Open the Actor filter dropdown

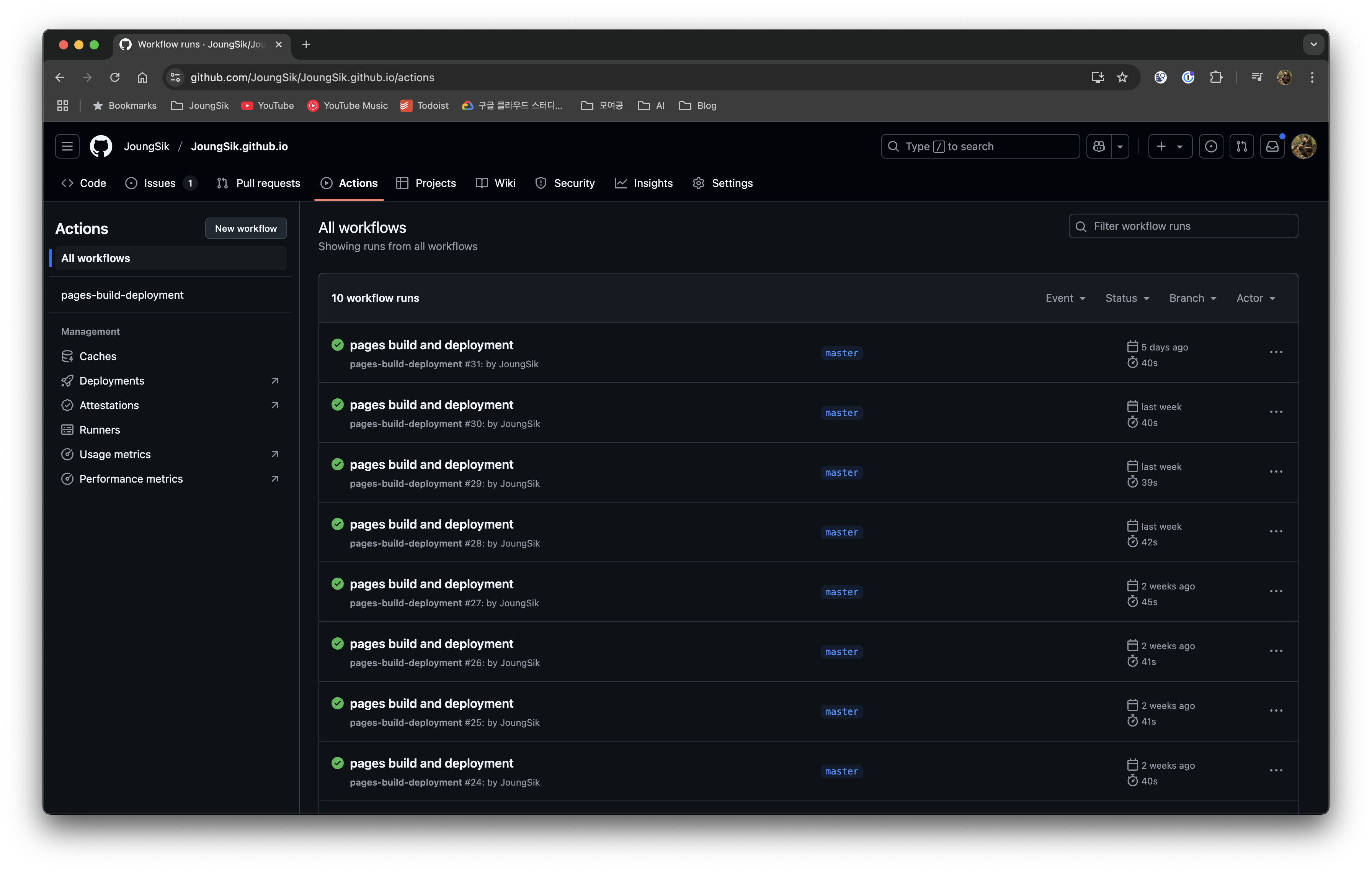[x=1255, y=298]
